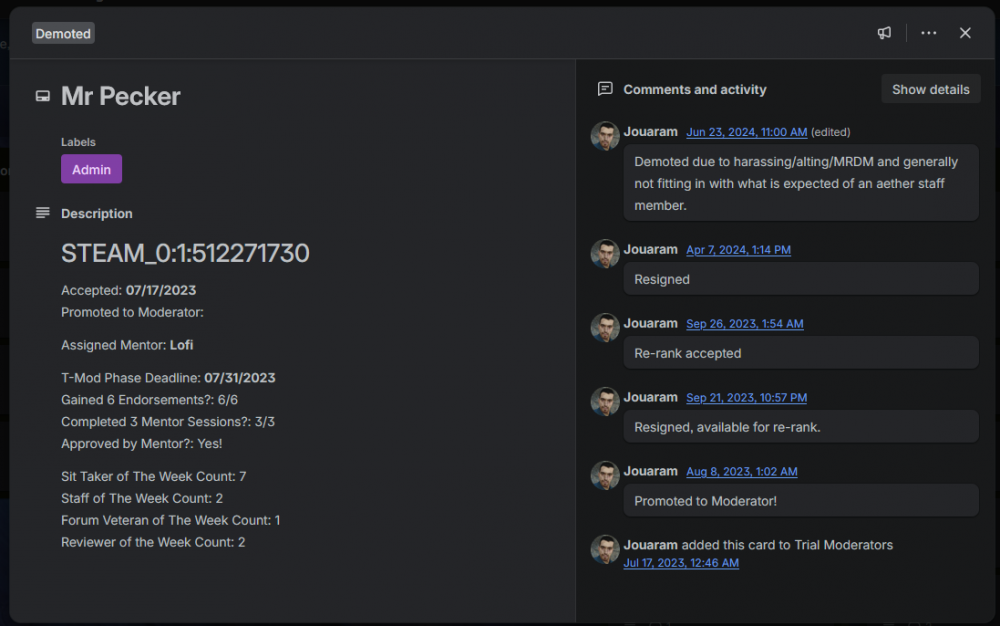Screen dimensions: 1000x626
Task: Open the feedback megaphone icon
Action: pyautogui.click(x=884, y=33)
